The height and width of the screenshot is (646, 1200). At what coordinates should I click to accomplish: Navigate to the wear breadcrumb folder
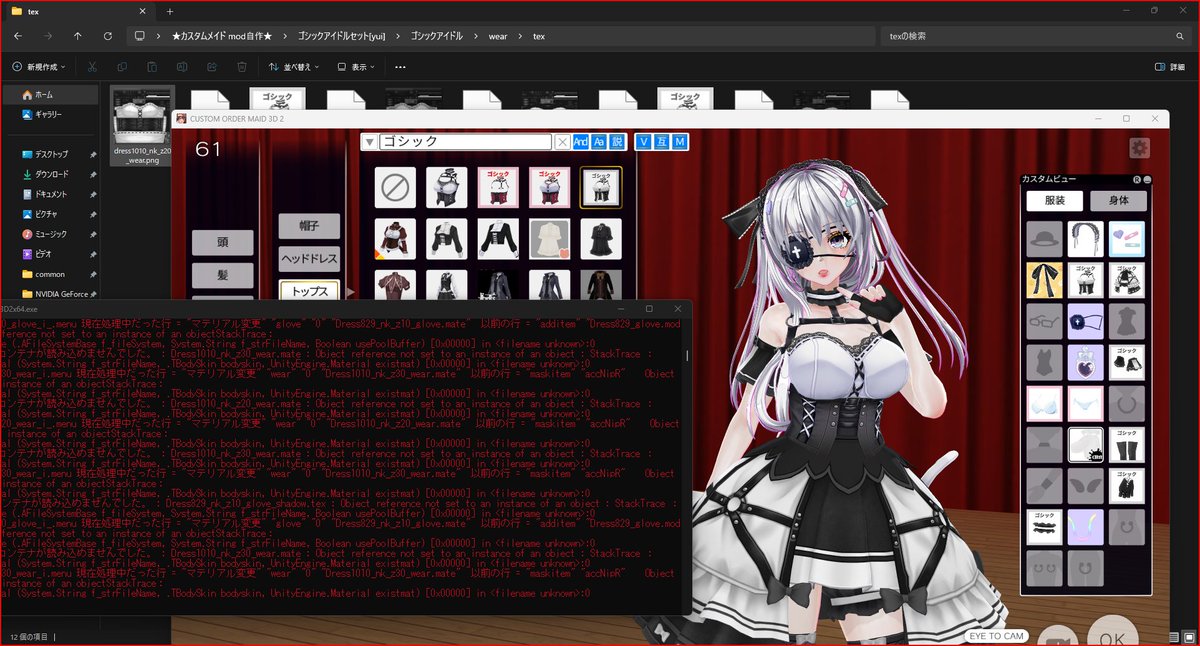(x=498, y=36)
